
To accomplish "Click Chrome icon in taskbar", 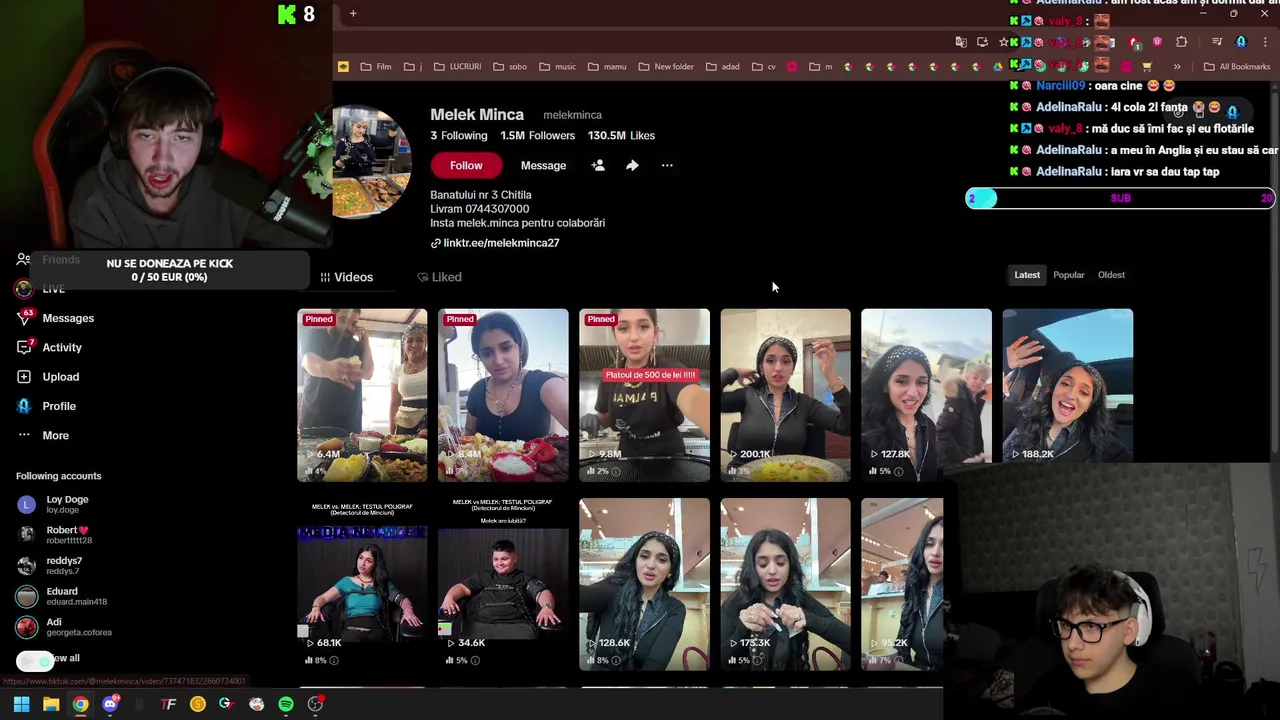I will [x=80, y=704].
